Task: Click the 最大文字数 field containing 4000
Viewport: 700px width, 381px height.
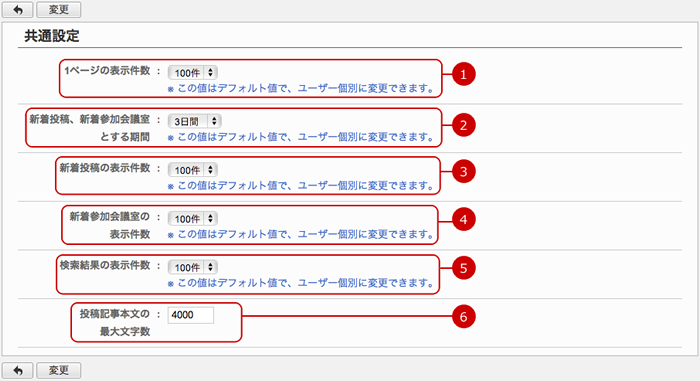Action: pyautogui.click(x=191, y=315)
